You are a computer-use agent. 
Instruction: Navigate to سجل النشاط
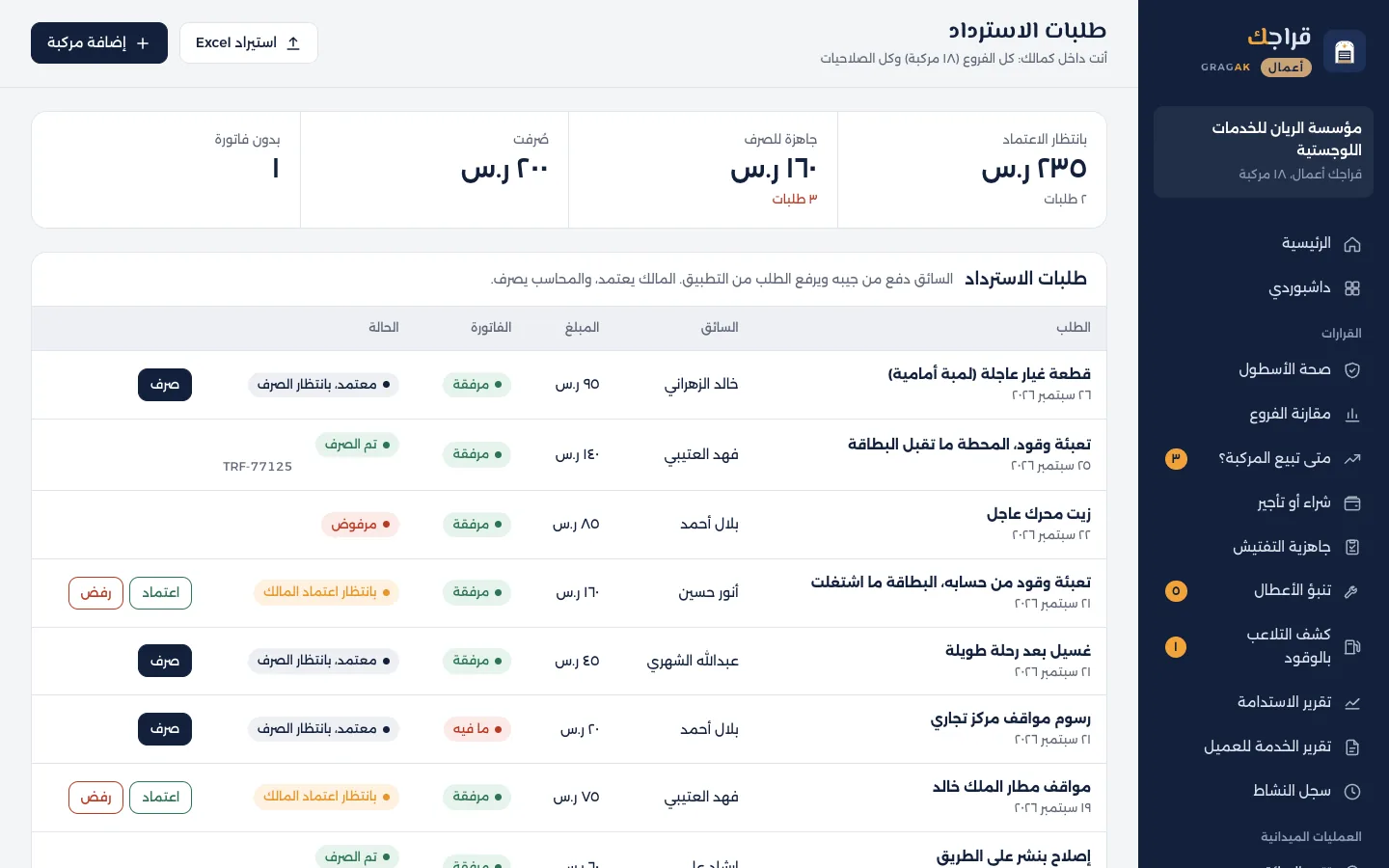click(1264, 792)
